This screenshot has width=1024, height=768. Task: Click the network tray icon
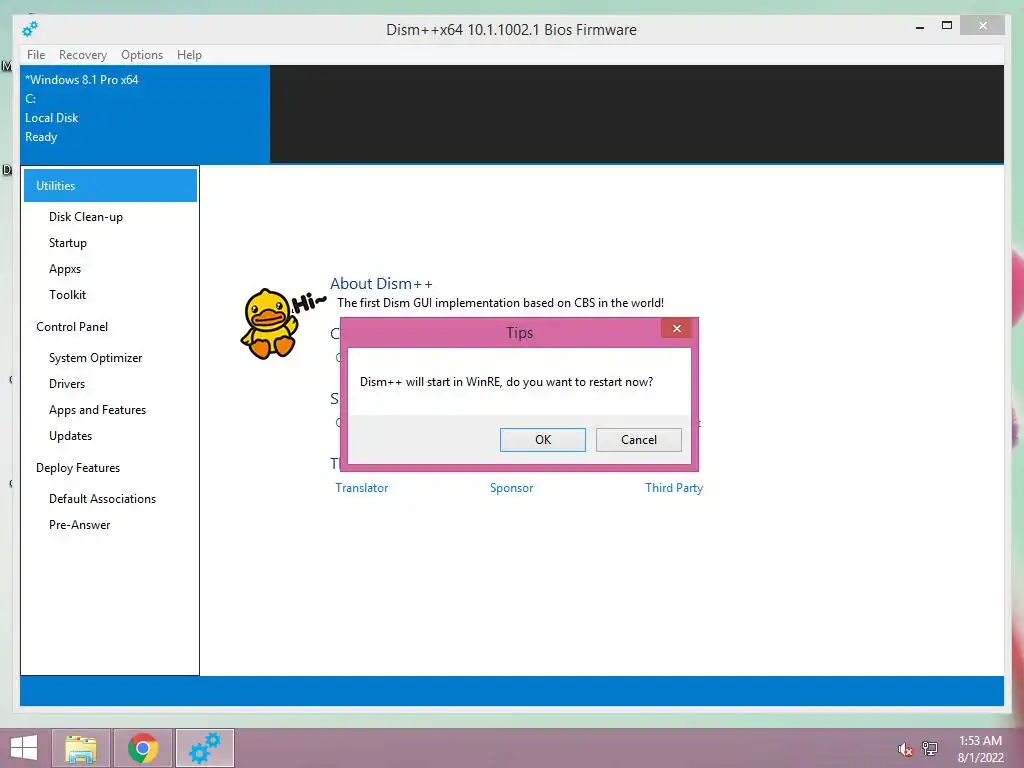tap(930, 748)
